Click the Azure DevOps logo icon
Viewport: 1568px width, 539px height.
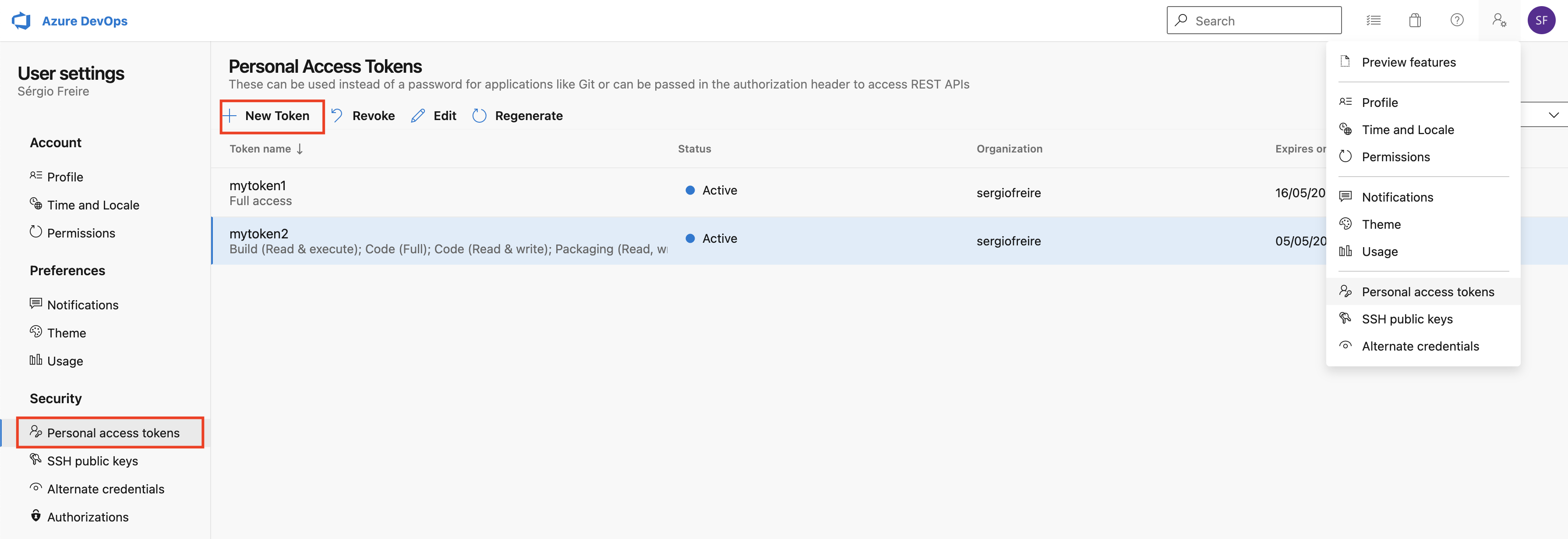(21, 21)
